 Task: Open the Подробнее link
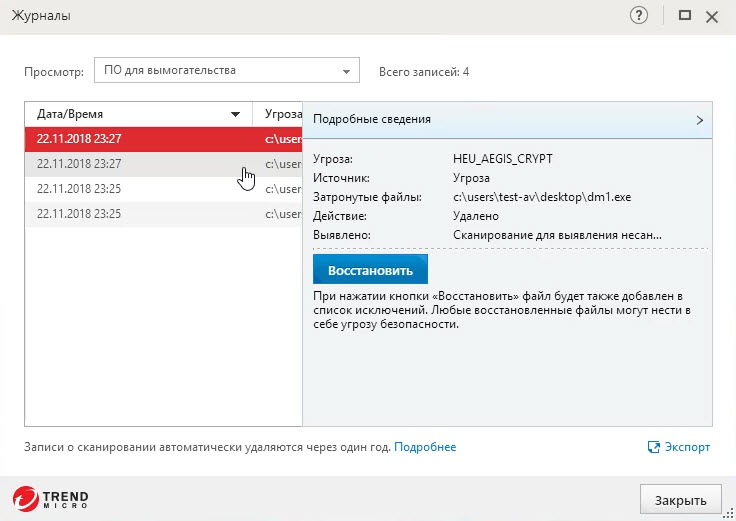point(425,447)
